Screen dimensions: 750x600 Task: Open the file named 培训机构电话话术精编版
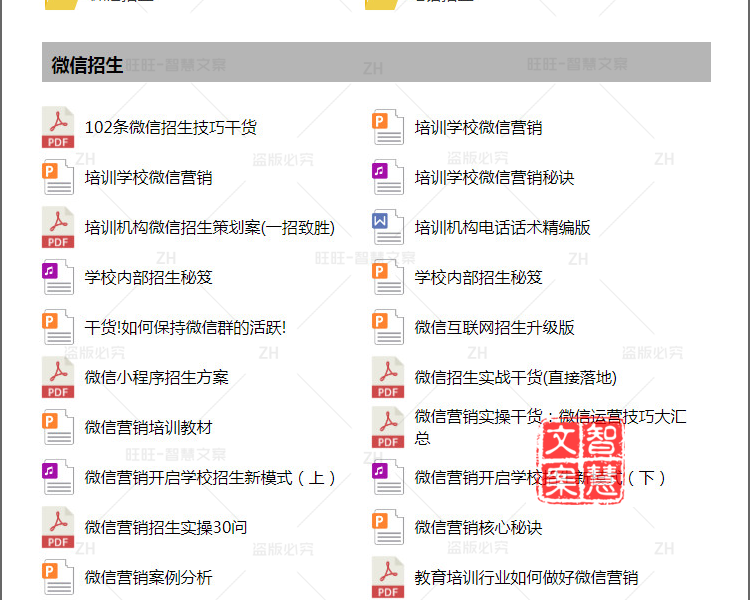(502, 227)
